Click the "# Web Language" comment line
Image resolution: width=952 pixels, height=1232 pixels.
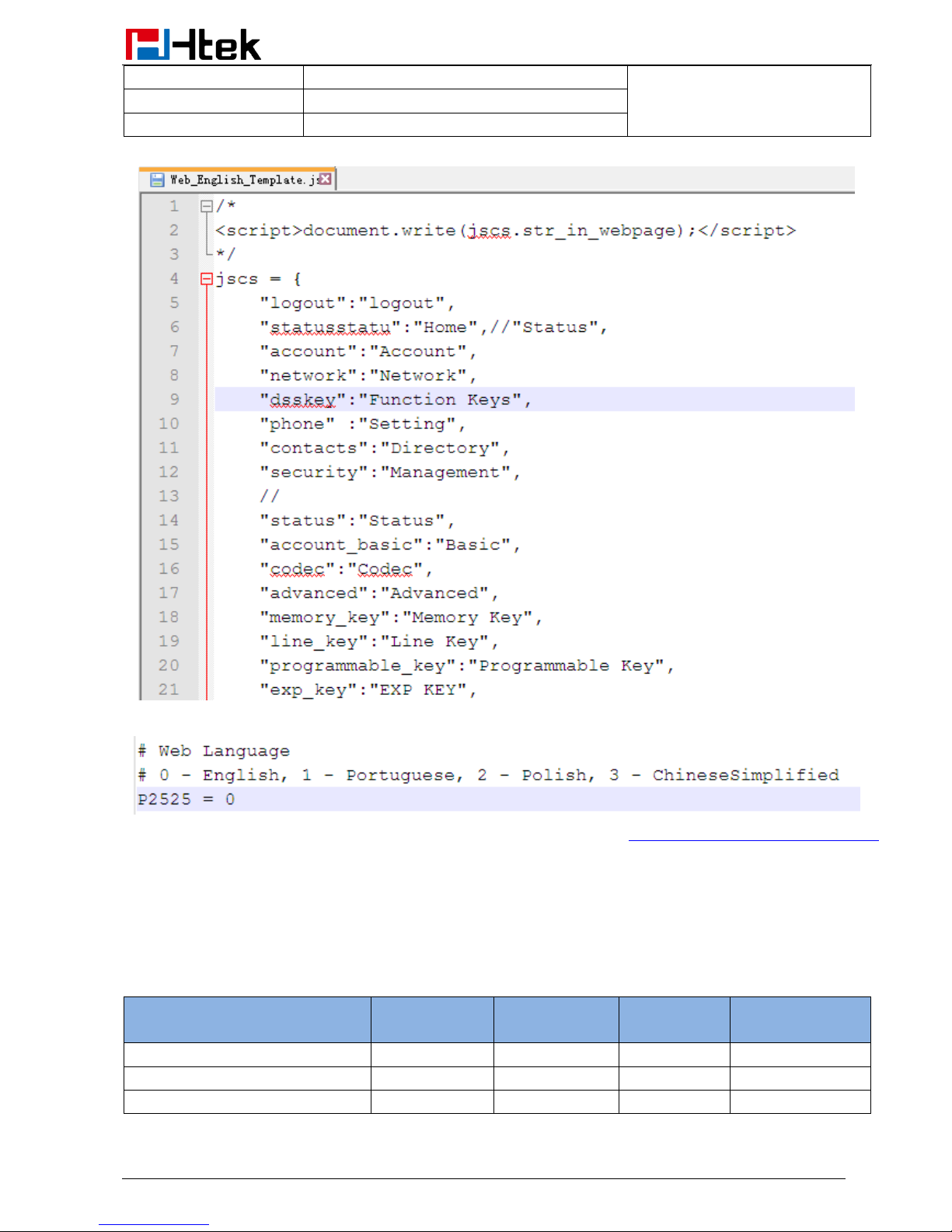click(x=214, y=751)
